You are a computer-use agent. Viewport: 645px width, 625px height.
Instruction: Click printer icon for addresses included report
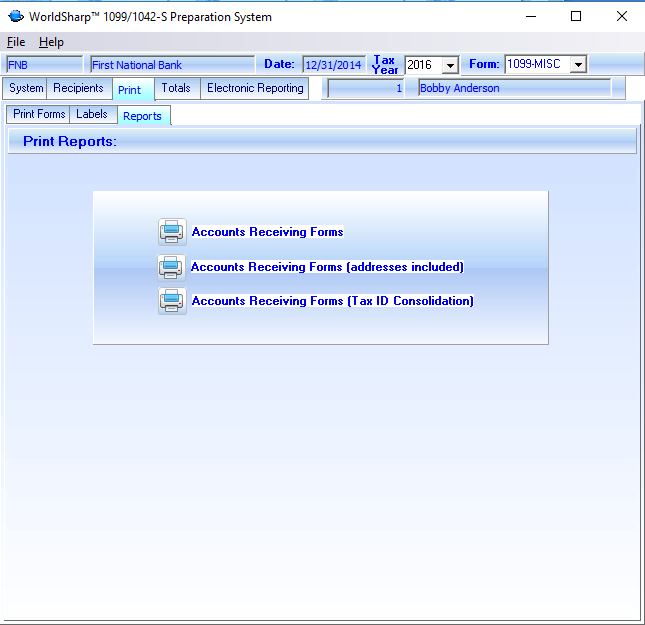coord(172,267)
